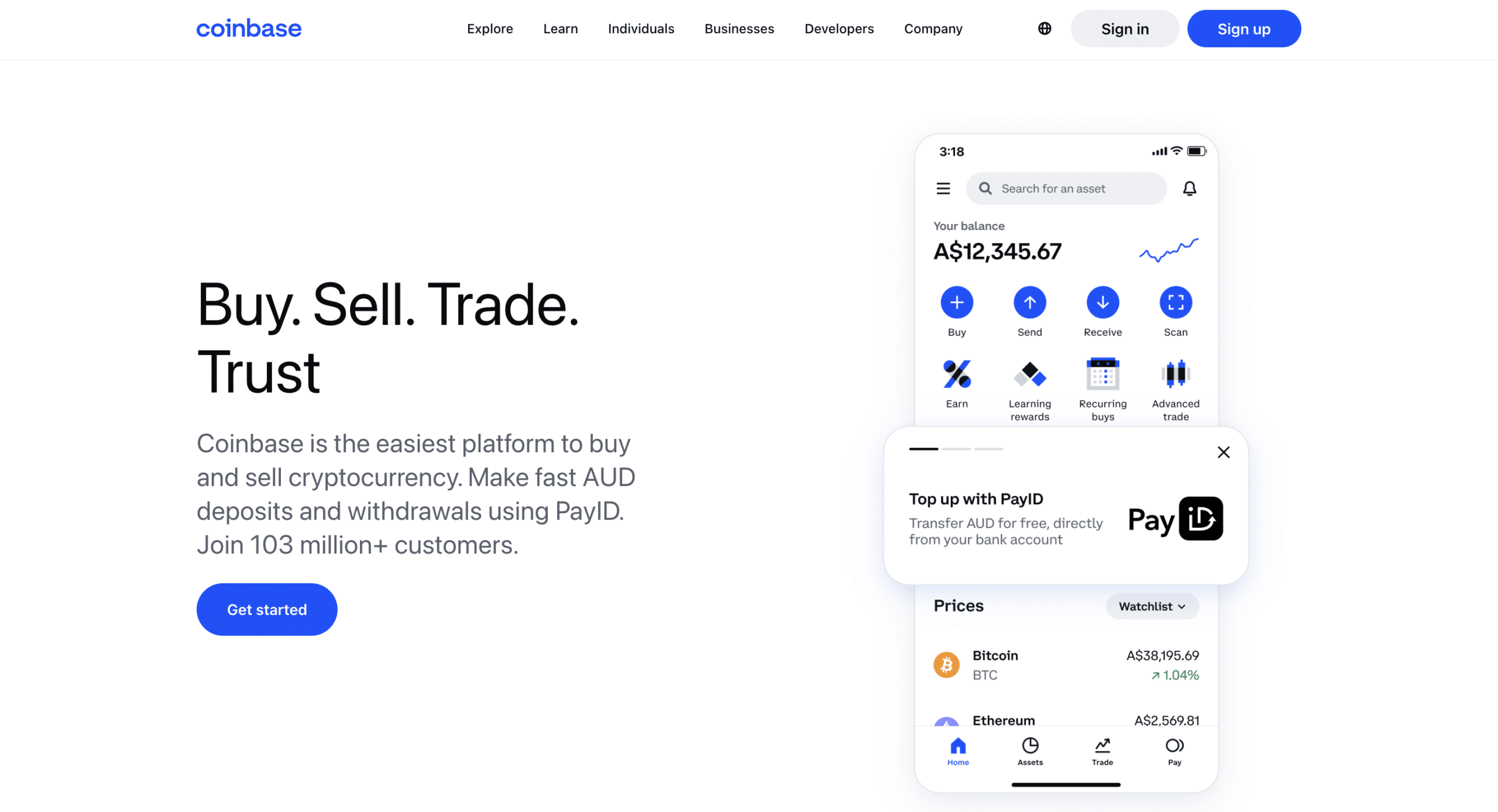Open the Explore navigation menu

click(489, 28)
